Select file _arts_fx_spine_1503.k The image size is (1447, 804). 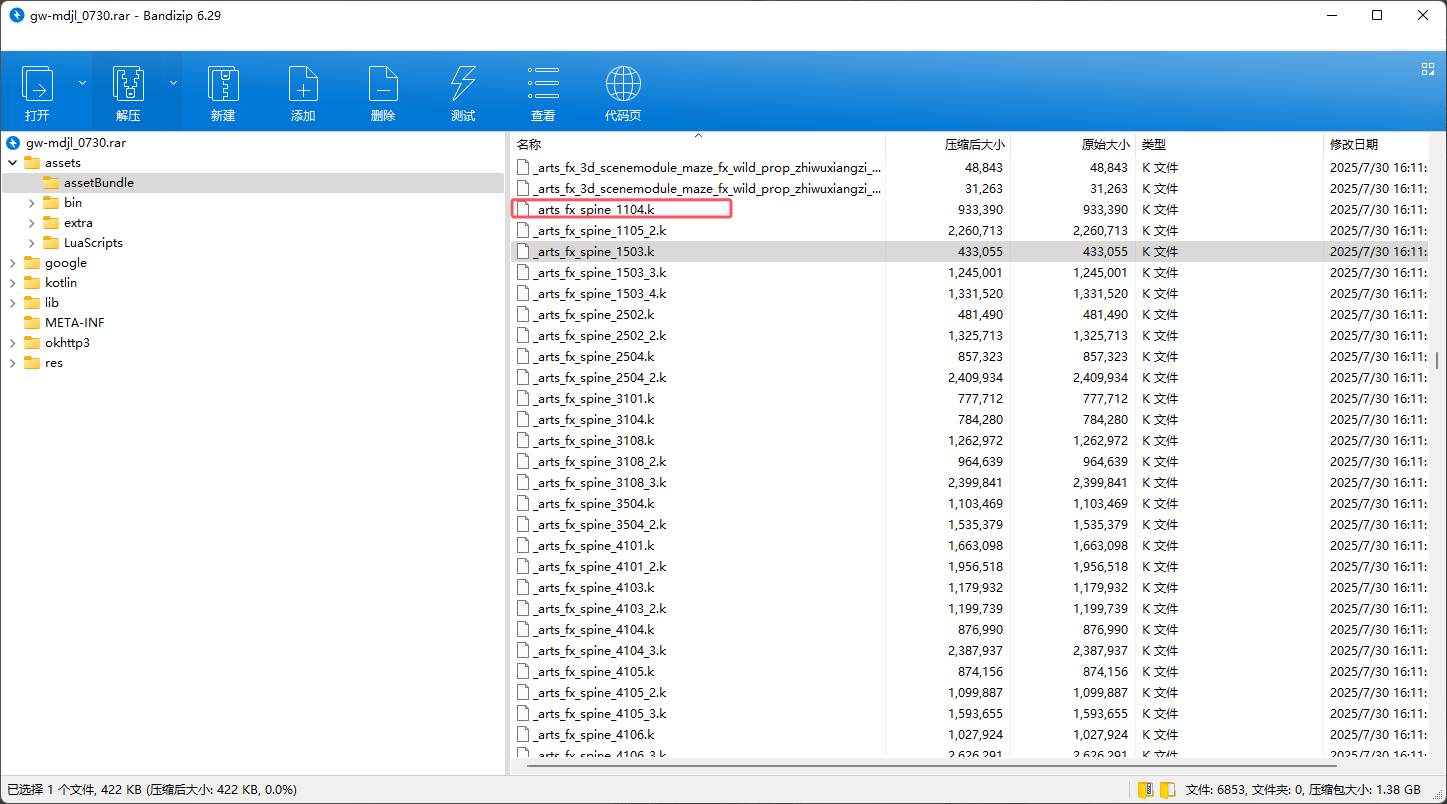(x=594, y=252)
